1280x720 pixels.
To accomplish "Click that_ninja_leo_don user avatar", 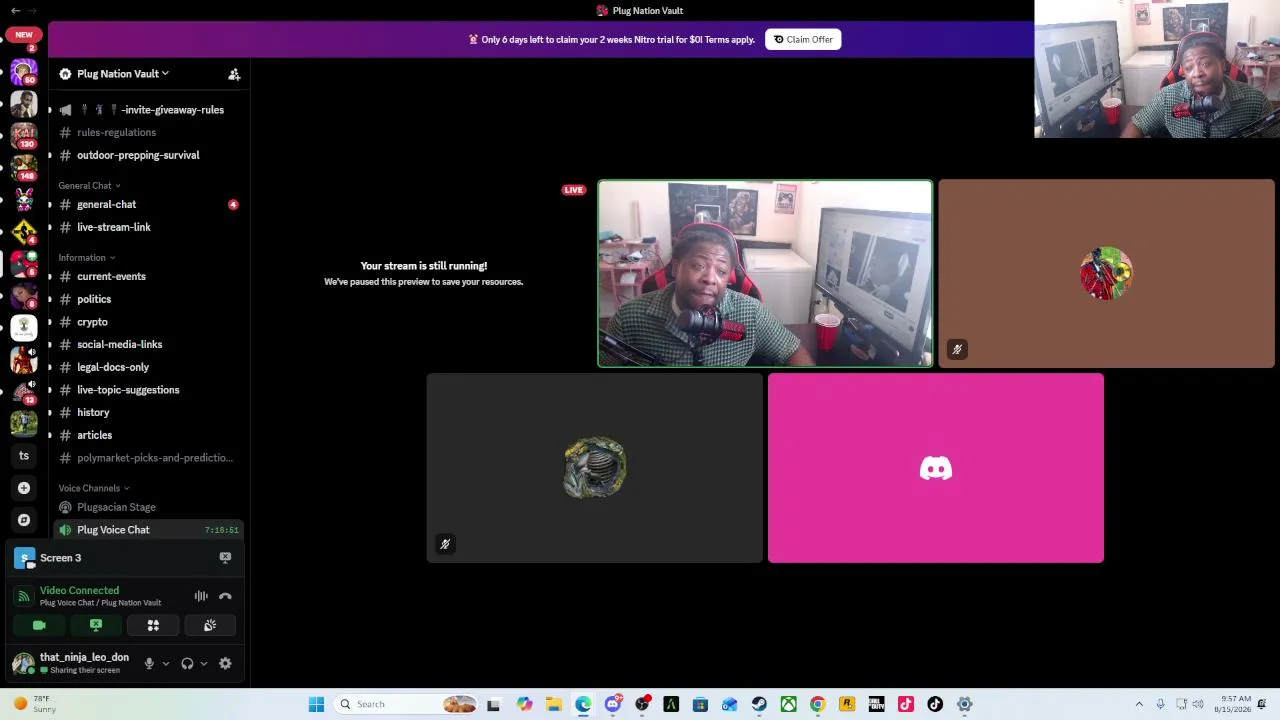I will tap(22, 663).
